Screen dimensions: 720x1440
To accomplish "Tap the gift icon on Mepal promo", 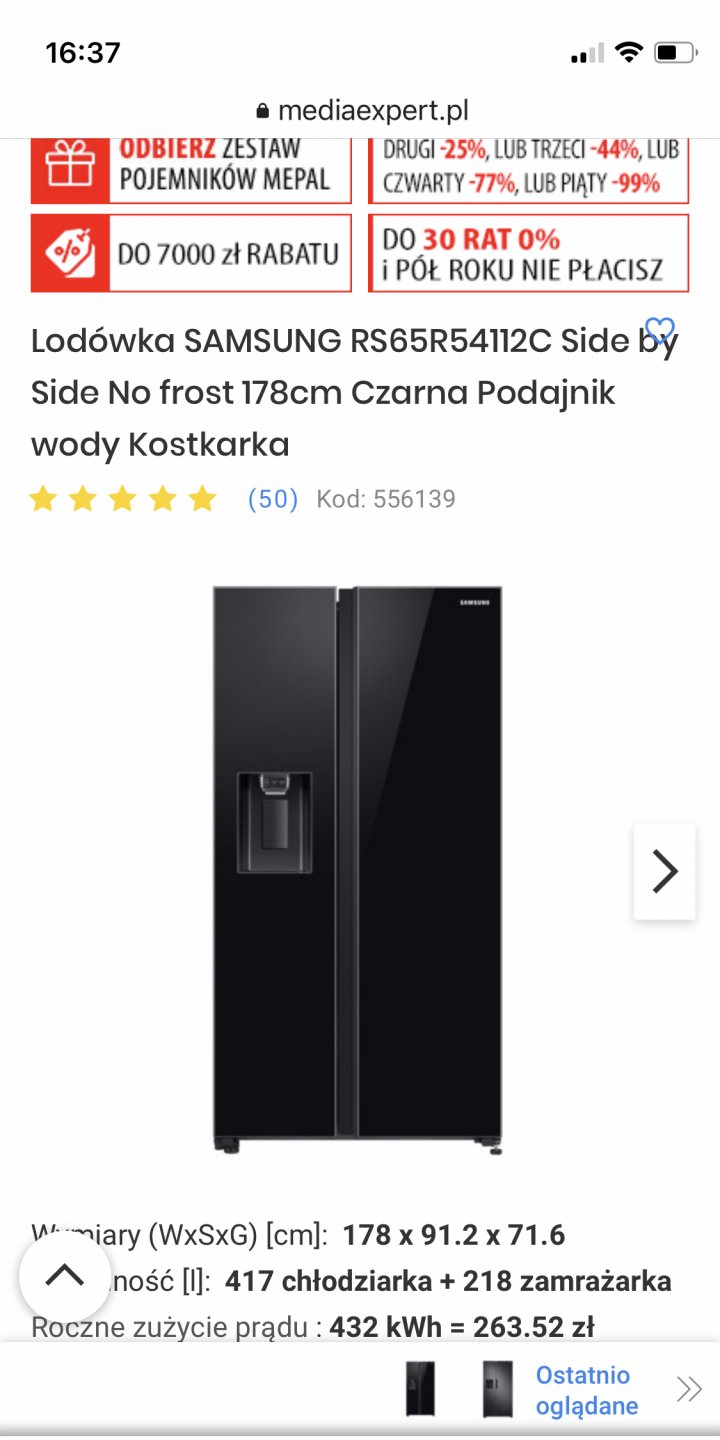I will coord(68,167).
